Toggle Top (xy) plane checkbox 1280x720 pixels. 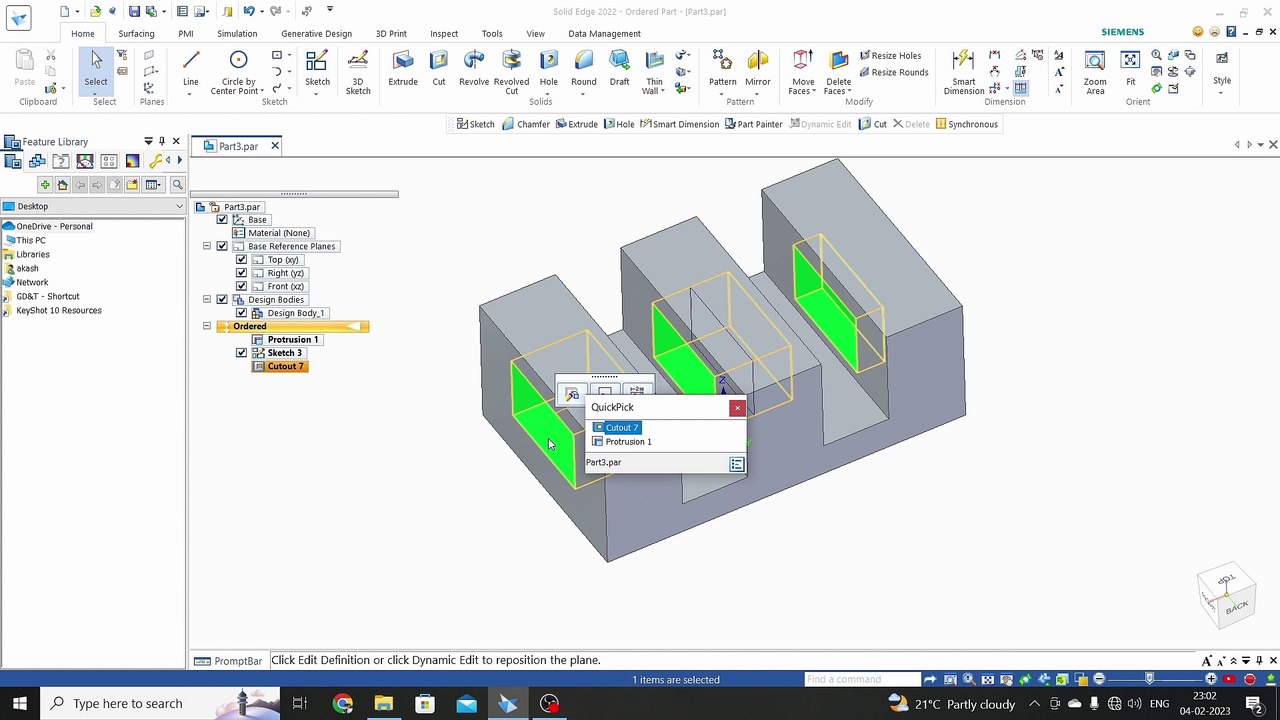pyautogui.click(x=241, y=260)
